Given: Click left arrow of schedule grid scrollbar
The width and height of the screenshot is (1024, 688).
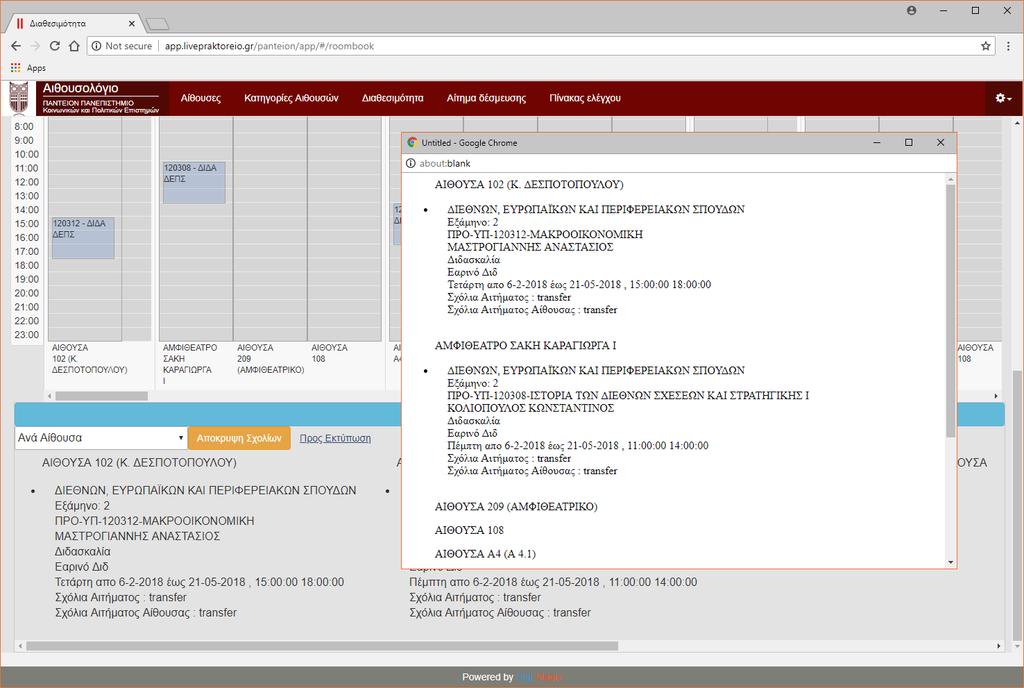Looking at the screenshot, I should click(x=50, y=396).
